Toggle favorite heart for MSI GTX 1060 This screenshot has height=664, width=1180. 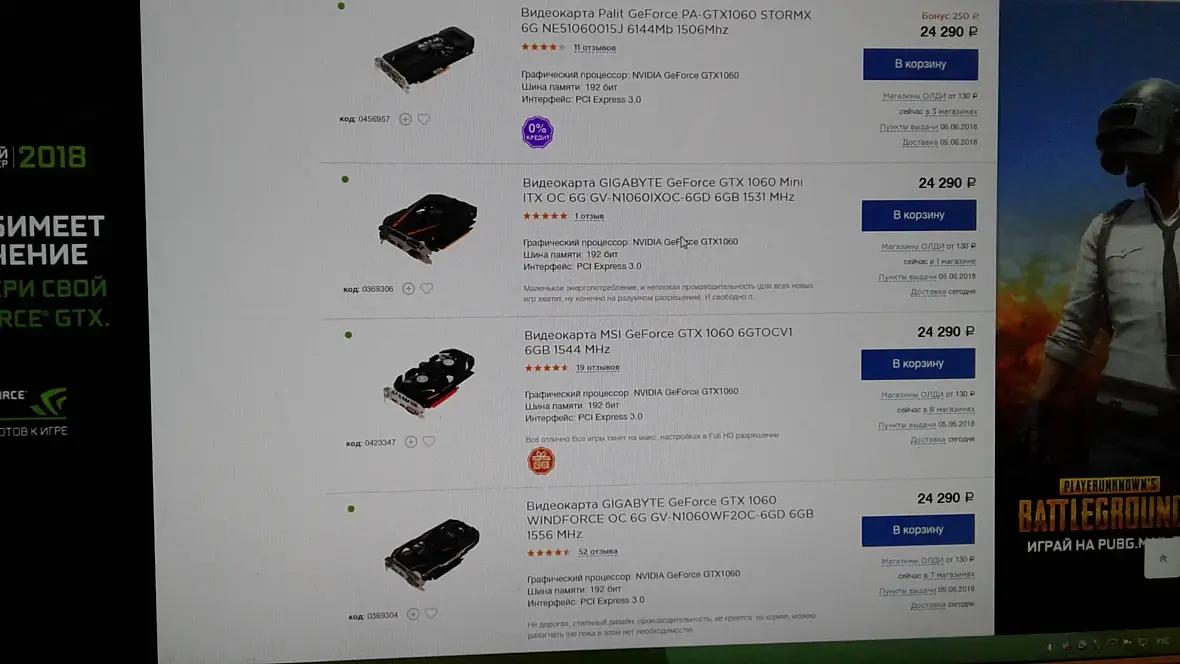(x=429, y=442)
